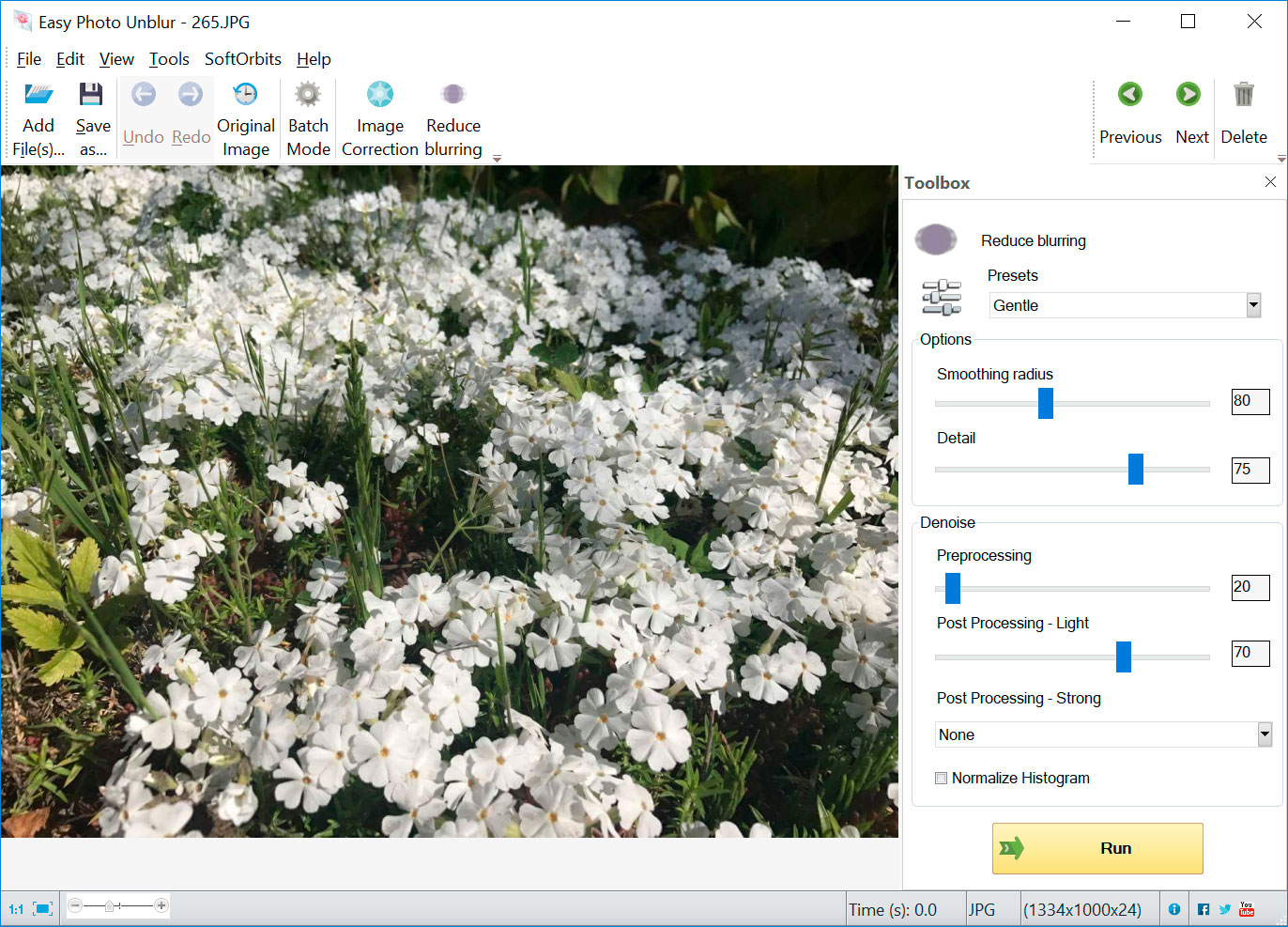
Task: Fit image to window
Action: click(x=41, y=908)
